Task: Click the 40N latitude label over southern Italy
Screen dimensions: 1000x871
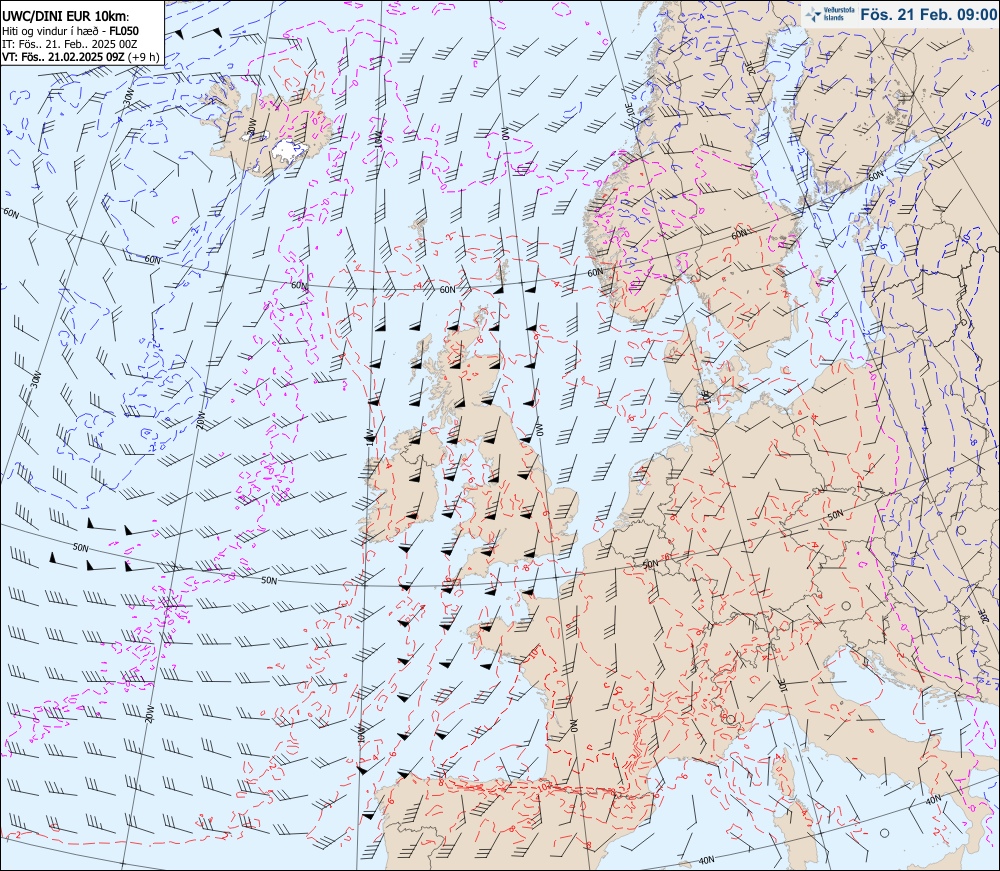Action: 933,799
